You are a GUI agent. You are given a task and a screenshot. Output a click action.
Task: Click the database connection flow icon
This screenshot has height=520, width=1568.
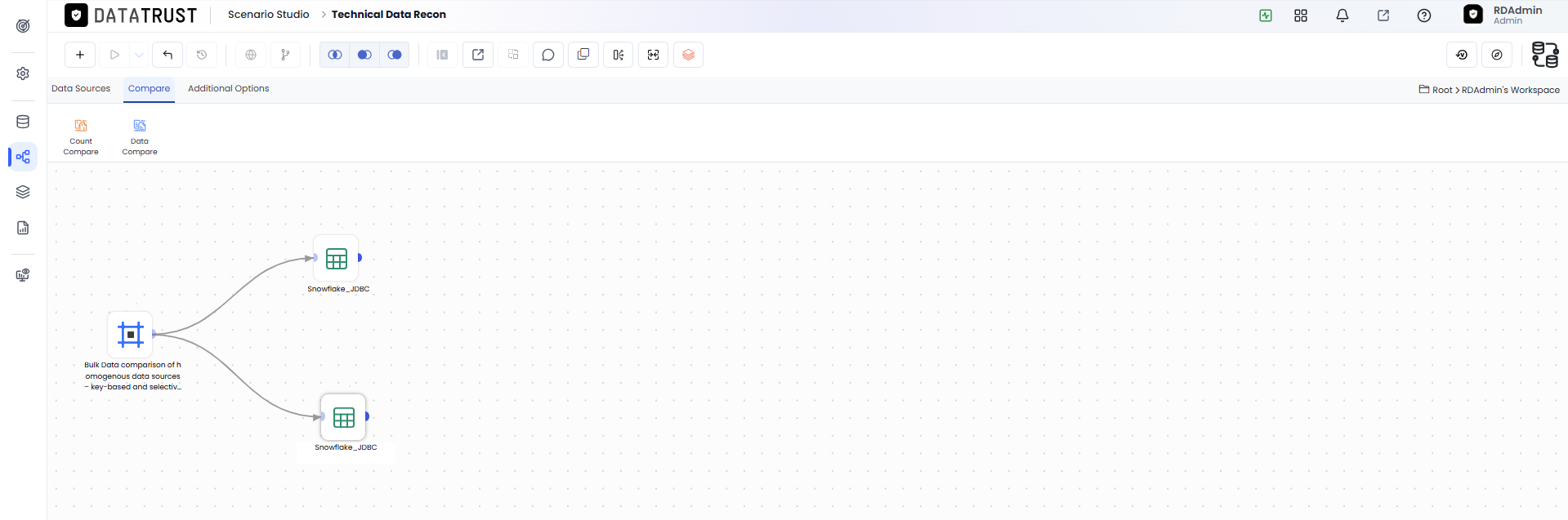click(x=1545, y=55)
